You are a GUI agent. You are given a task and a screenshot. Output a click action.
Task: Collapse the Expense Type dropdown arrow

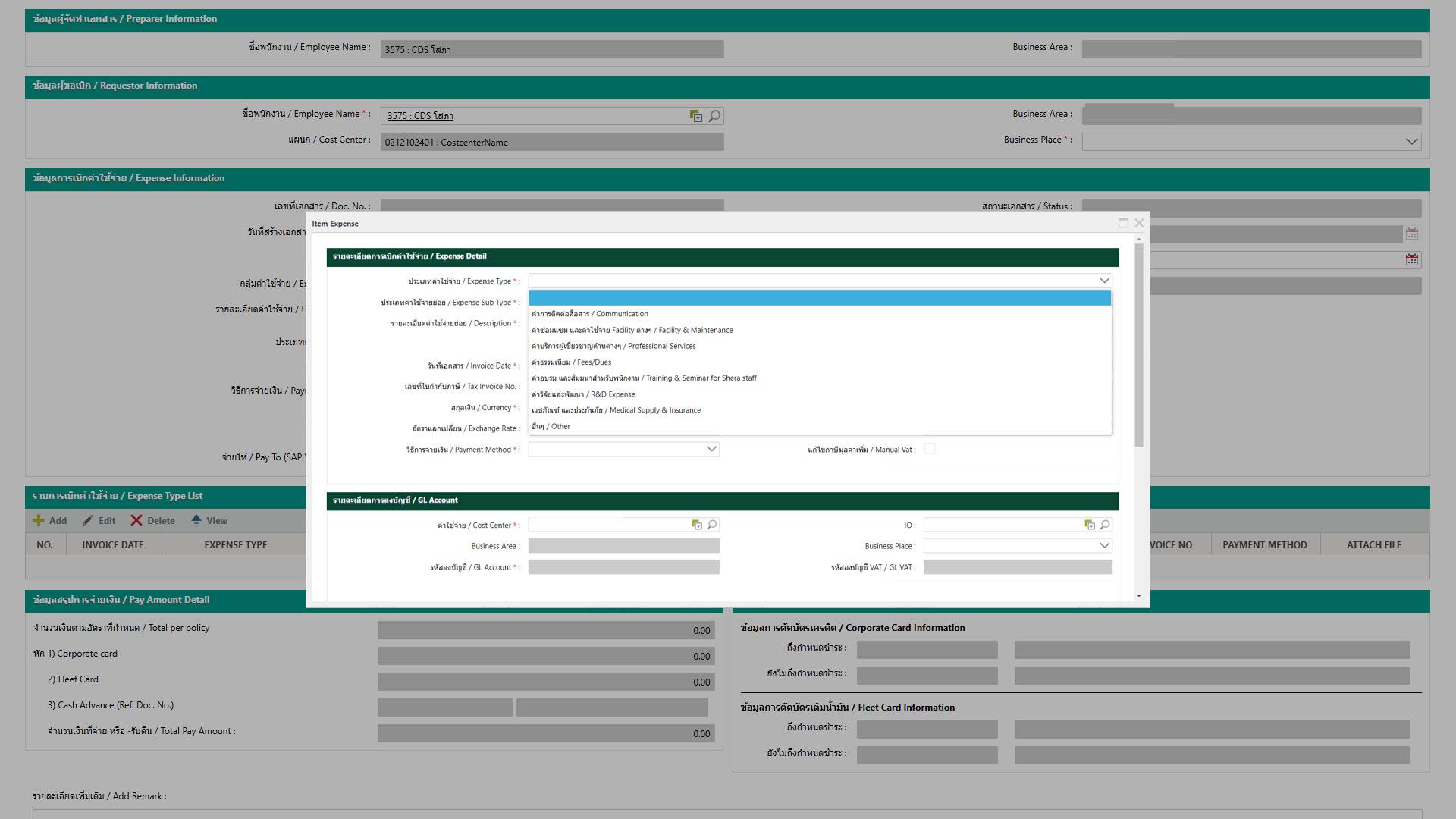coord(1104,281)
